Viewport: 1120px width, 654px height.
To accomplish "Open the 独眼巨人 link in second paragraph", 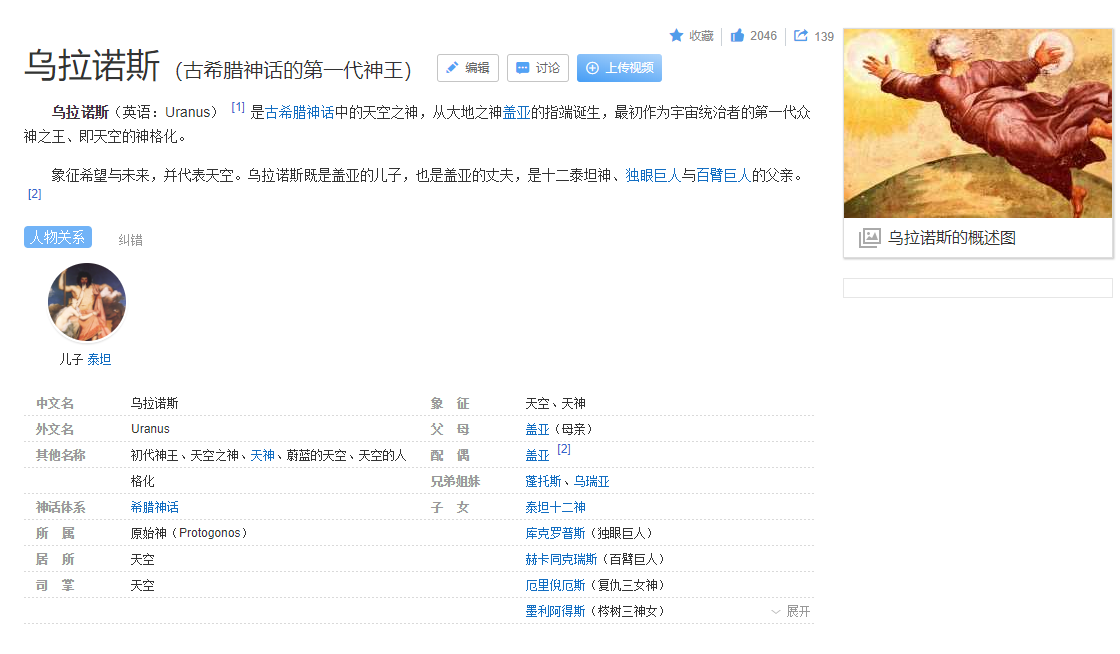I will (x=653, y=175).
